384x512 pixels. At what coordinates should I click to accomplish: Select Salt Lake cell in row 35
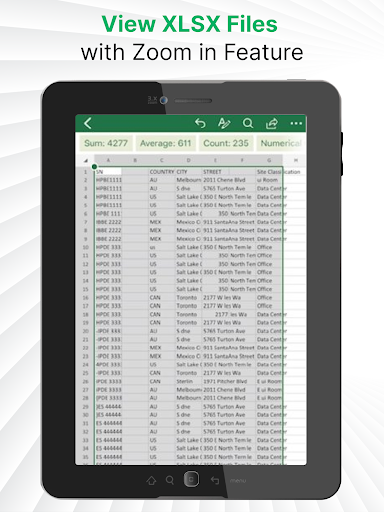(x=189, y=457)
